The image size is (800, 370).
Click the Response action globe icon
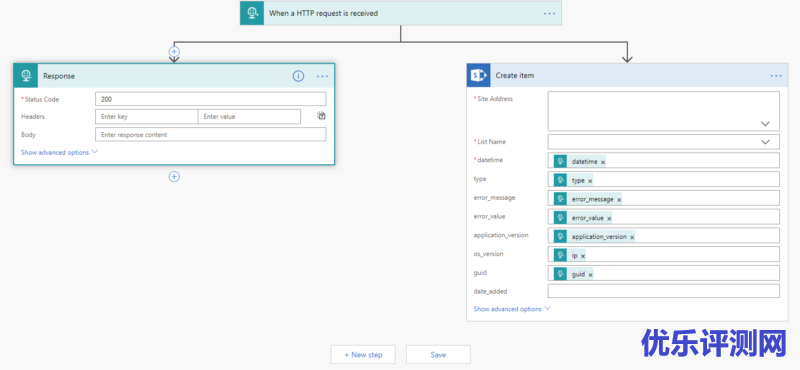click(26, 76)
